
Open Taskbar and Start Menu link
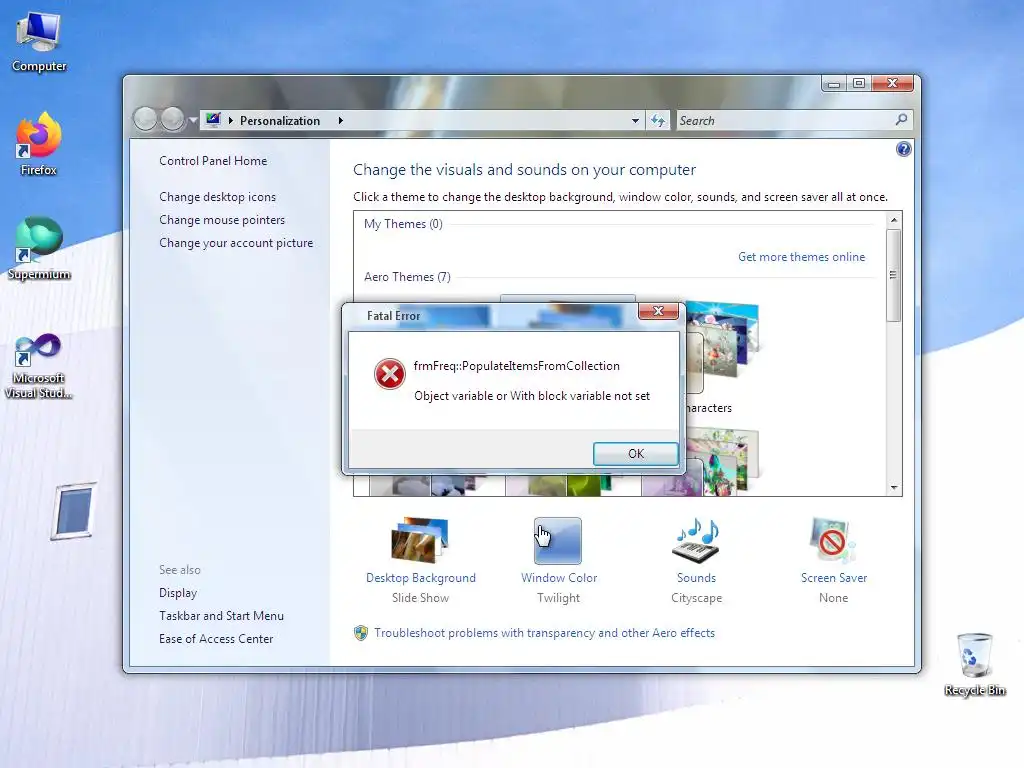point(221,615)
